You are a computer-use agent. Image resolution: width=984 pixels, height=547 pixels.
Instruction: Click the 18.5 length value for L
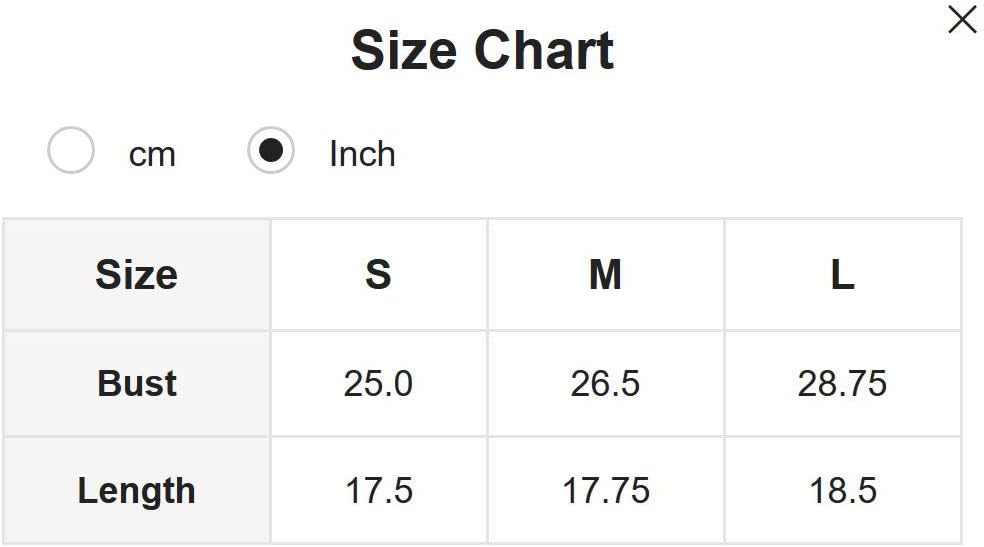pos(842,491)
